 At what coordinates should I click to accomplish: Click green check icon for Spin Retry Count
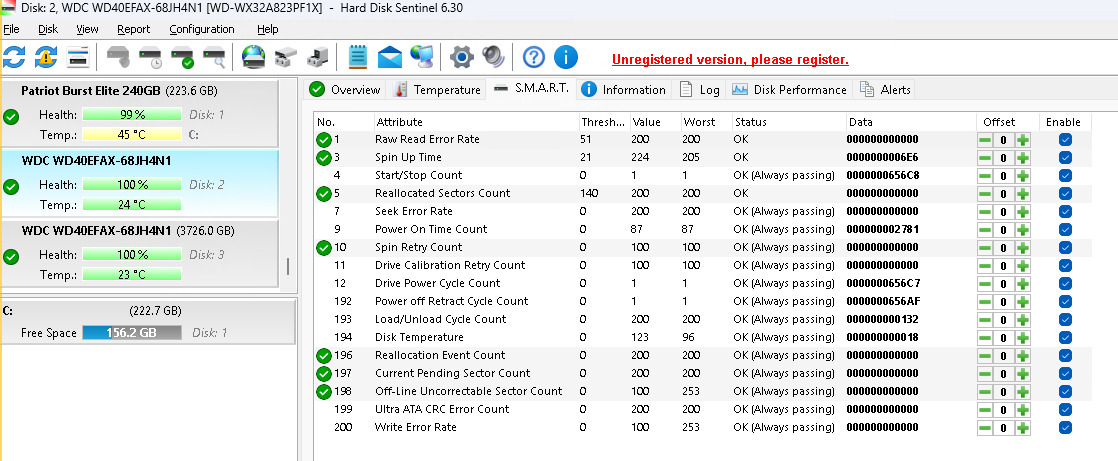coord(324,247)
